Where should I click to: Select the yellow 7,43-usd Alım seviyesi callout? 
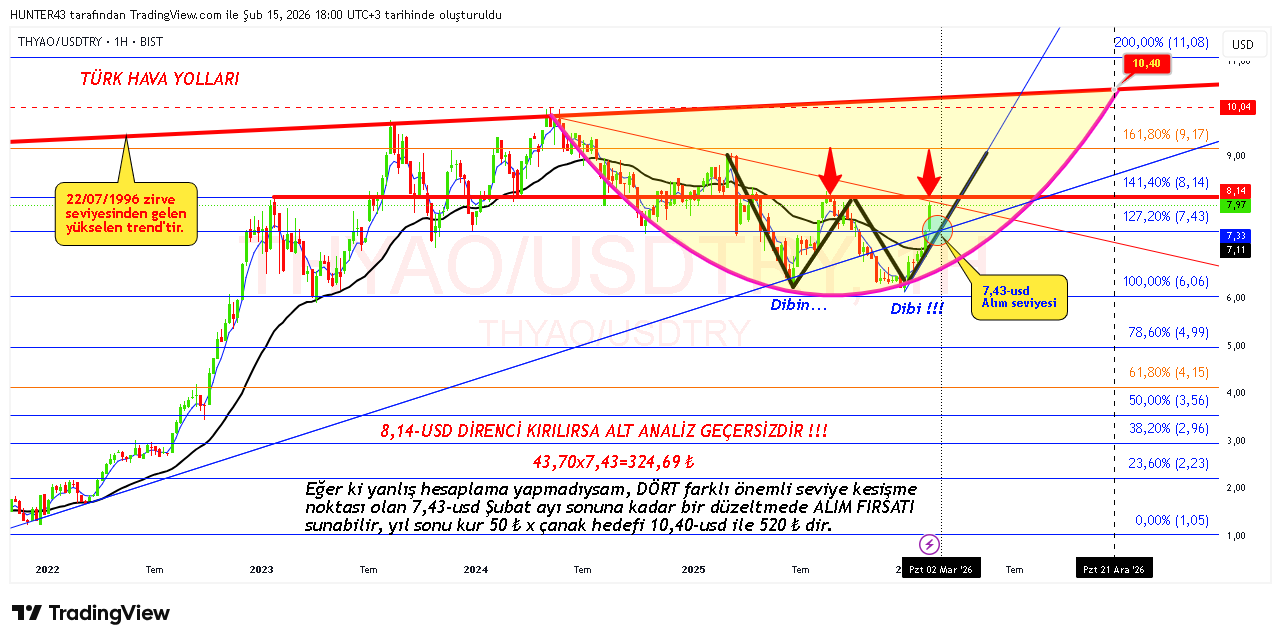pos(1017,297)
